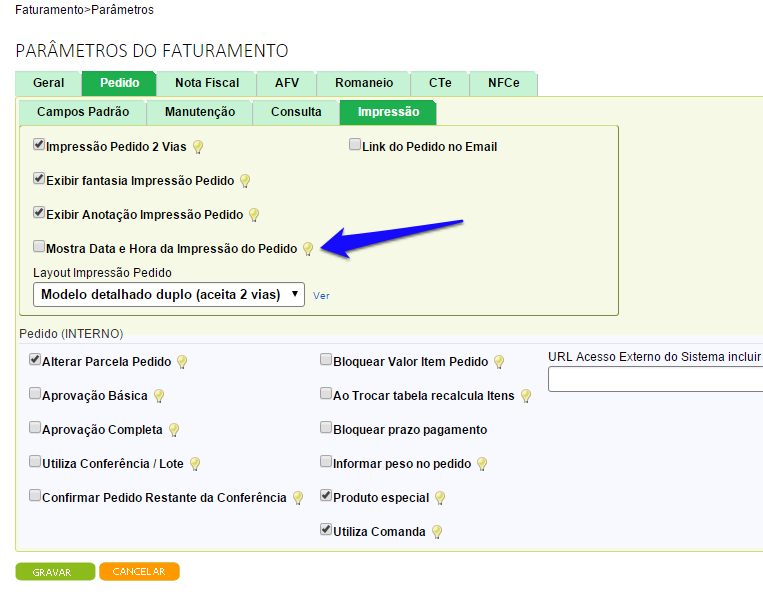Show help bulb for Alterar Parcela Pedido
The height and width of the screenshot is (602, 763).
coord(182,362)
